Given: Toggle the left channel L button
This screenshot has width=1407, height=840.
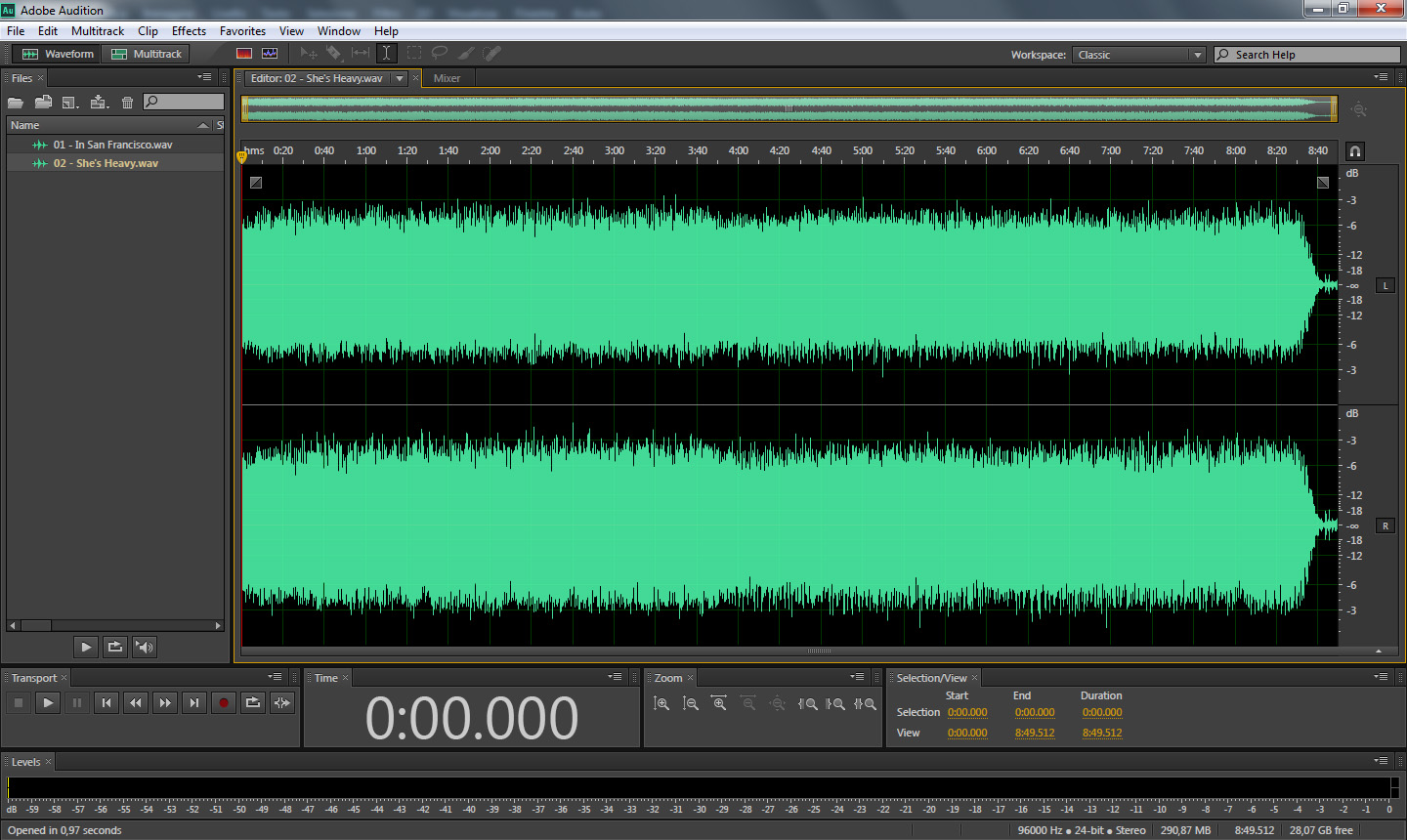Looking at the screenshot, I should [x=1385, y=285].
